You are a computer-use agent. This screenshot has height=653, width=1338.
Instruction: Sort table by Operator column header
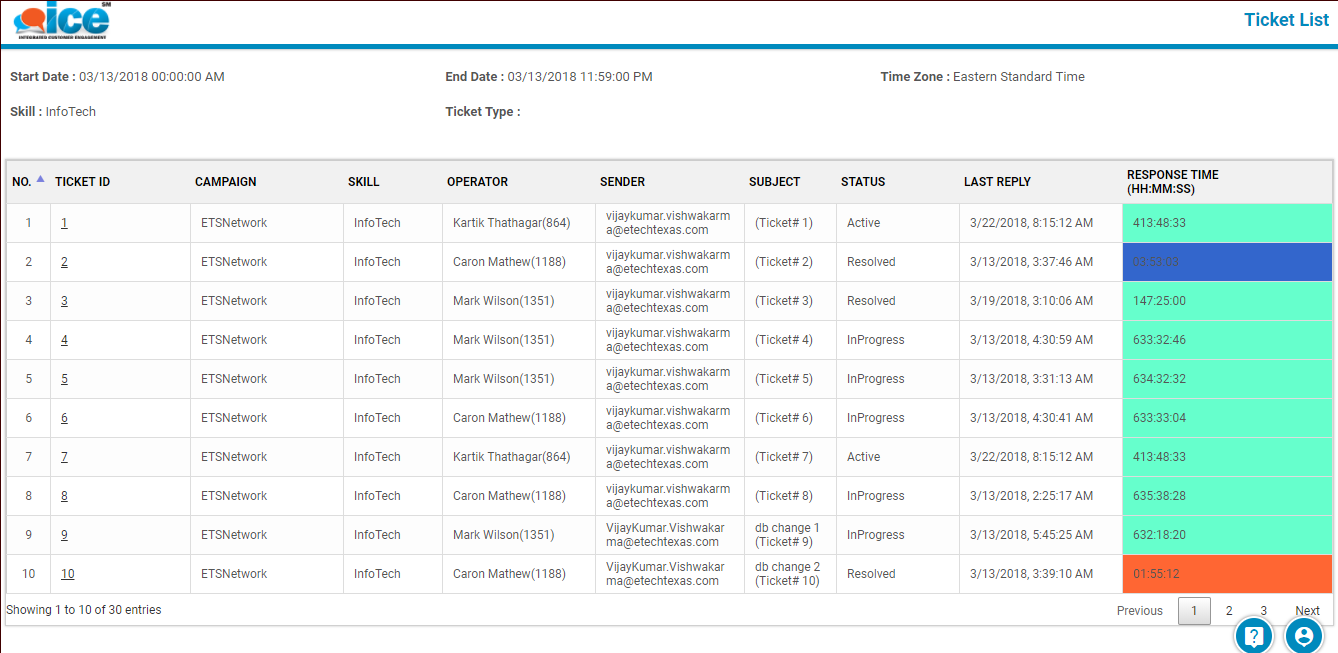477,182
